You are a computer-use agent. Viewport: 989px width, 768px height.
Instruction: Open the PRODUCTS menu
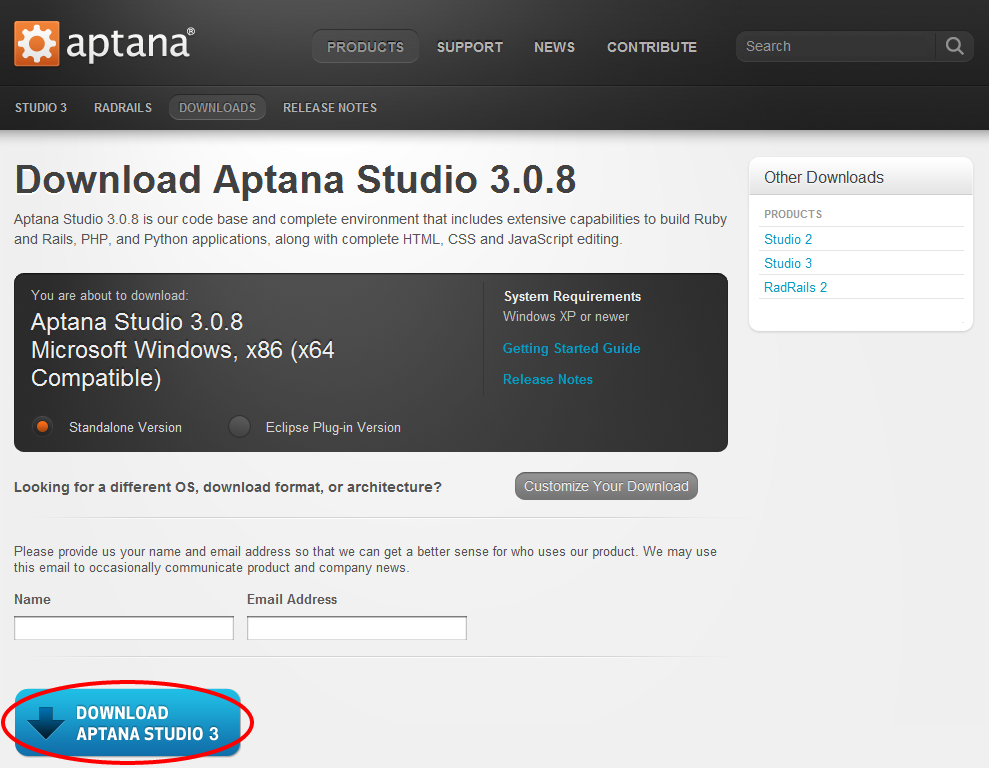pos(365,46)
